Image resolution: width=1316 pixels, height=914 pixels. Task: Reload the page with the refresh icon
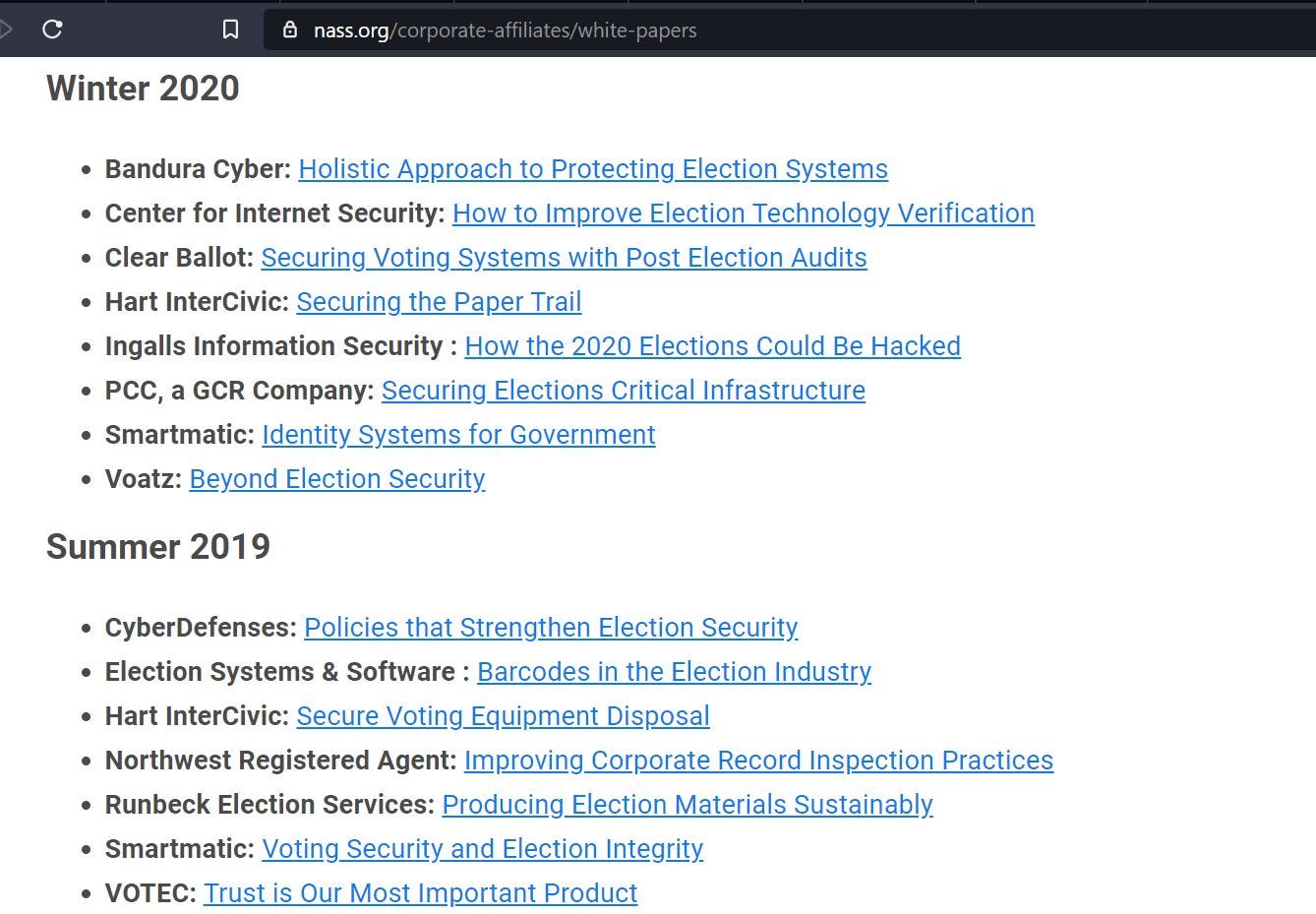tap(53, 30)
